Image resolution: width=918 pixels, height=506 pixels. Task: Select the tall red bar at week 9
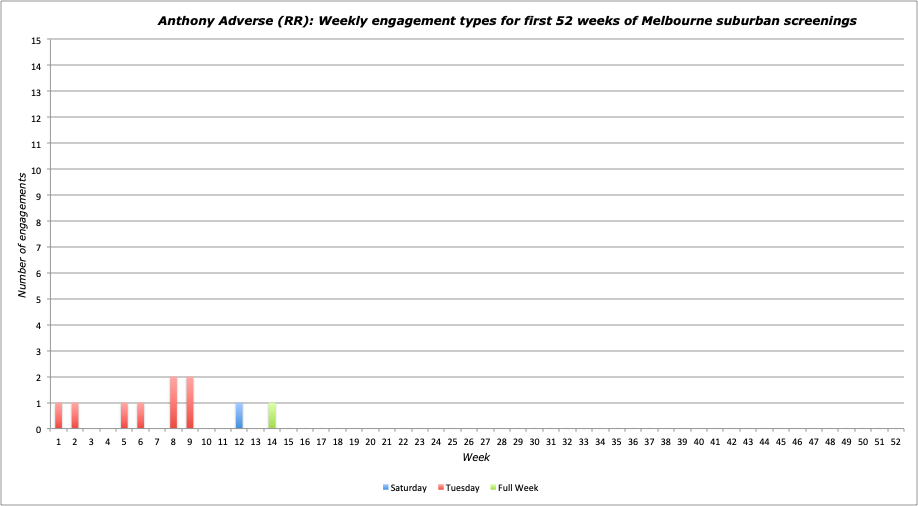coord(190,403)
